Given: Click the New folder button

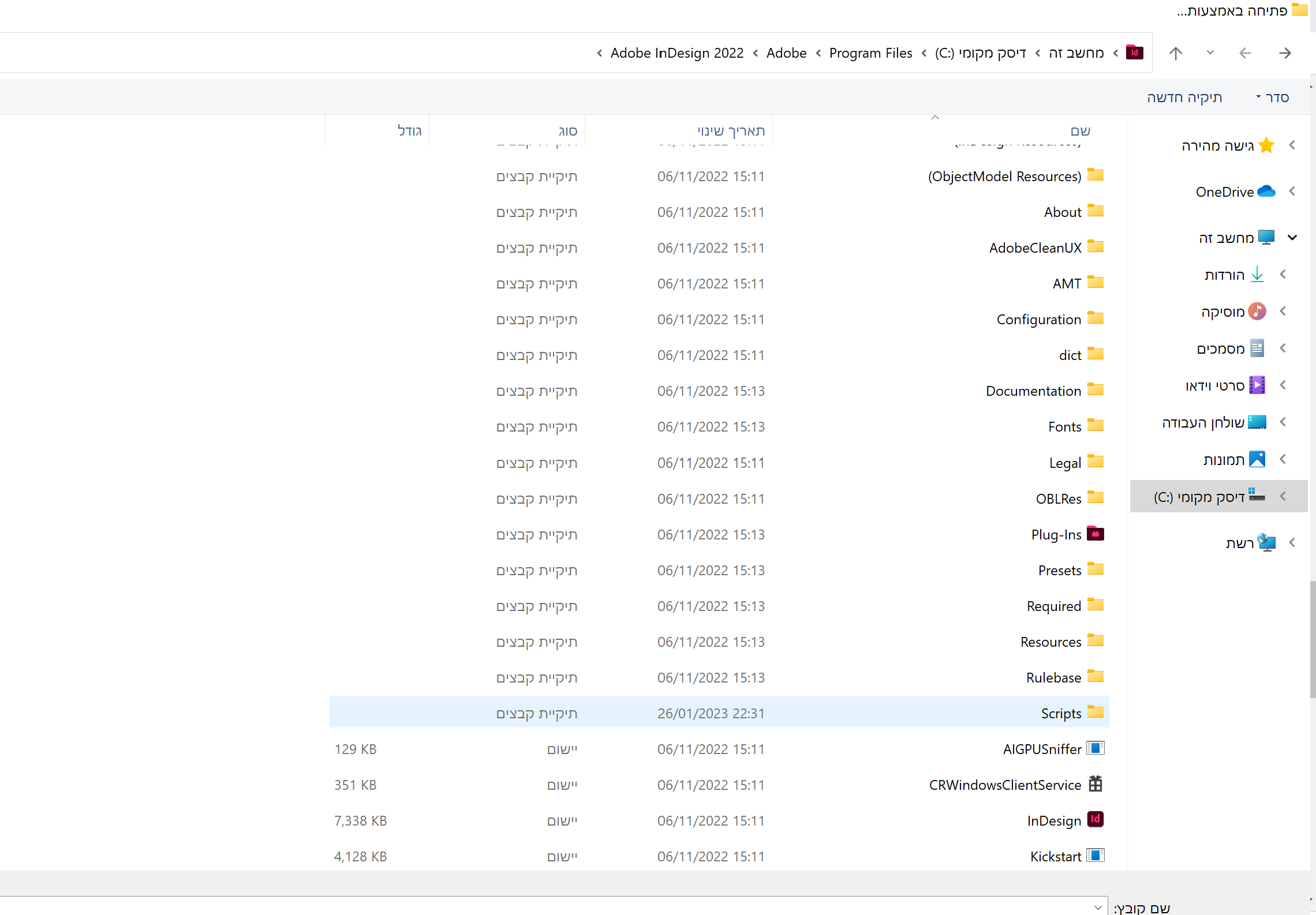Looking at the screenshot, I should click(x=1184, y=97).
